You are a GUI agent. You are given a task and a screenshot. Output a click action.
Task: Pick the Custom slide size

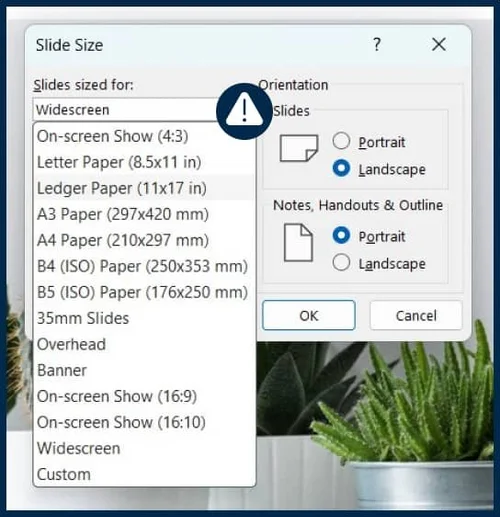click(x=144, y=474)
